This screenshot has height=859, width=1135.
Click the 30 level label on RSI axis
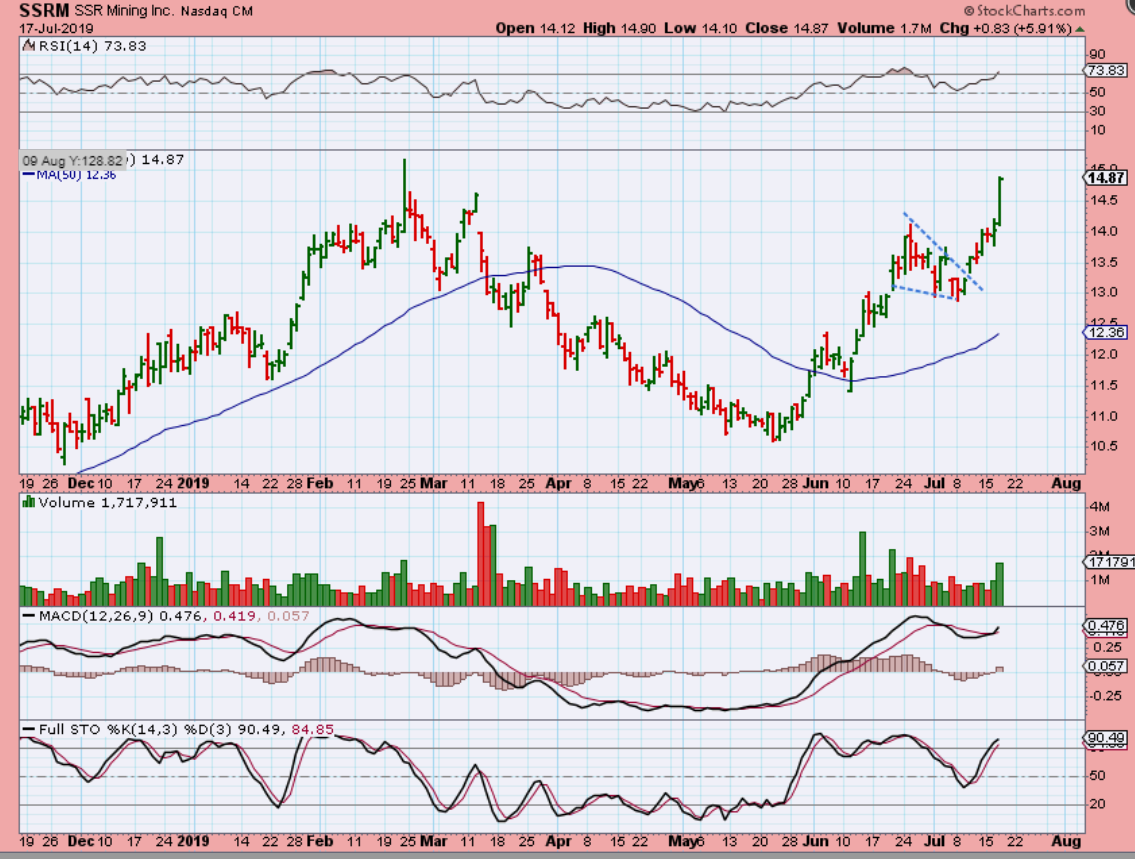[x=1097, y=111]
